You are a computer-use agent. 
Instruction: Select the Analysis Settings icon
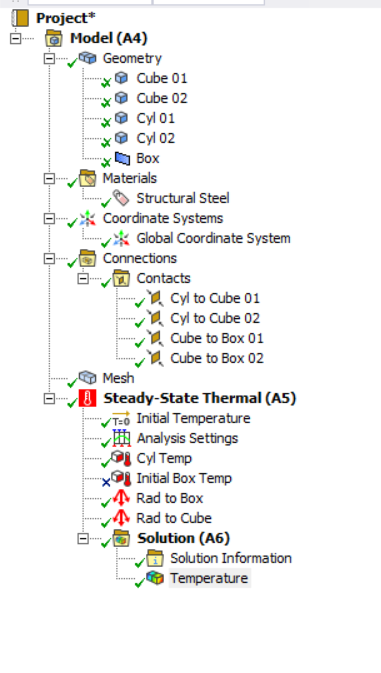point(121,438)
